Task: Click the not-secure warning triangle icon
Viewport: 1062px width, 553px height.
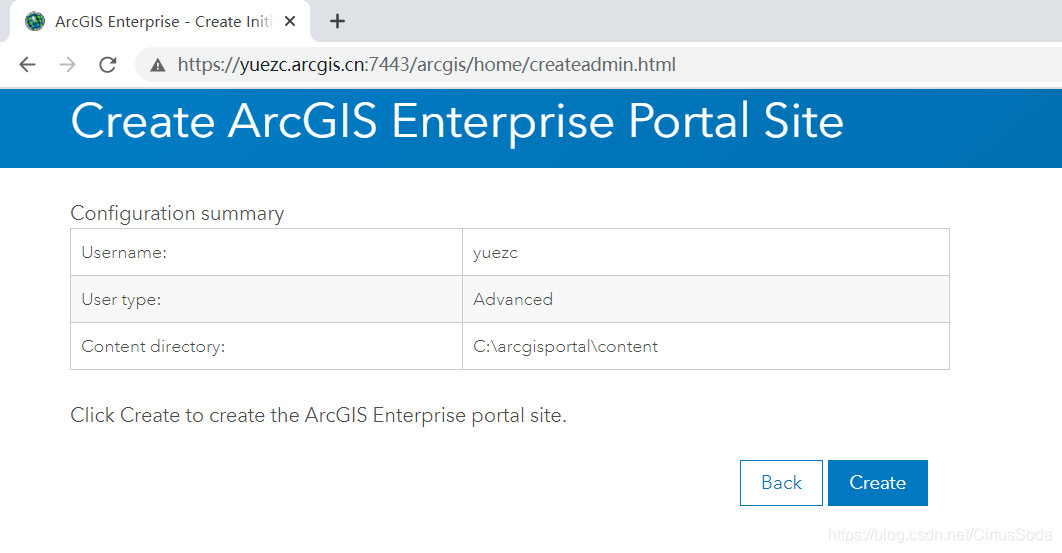Action: pyautogui.click(x=158, y=65)
